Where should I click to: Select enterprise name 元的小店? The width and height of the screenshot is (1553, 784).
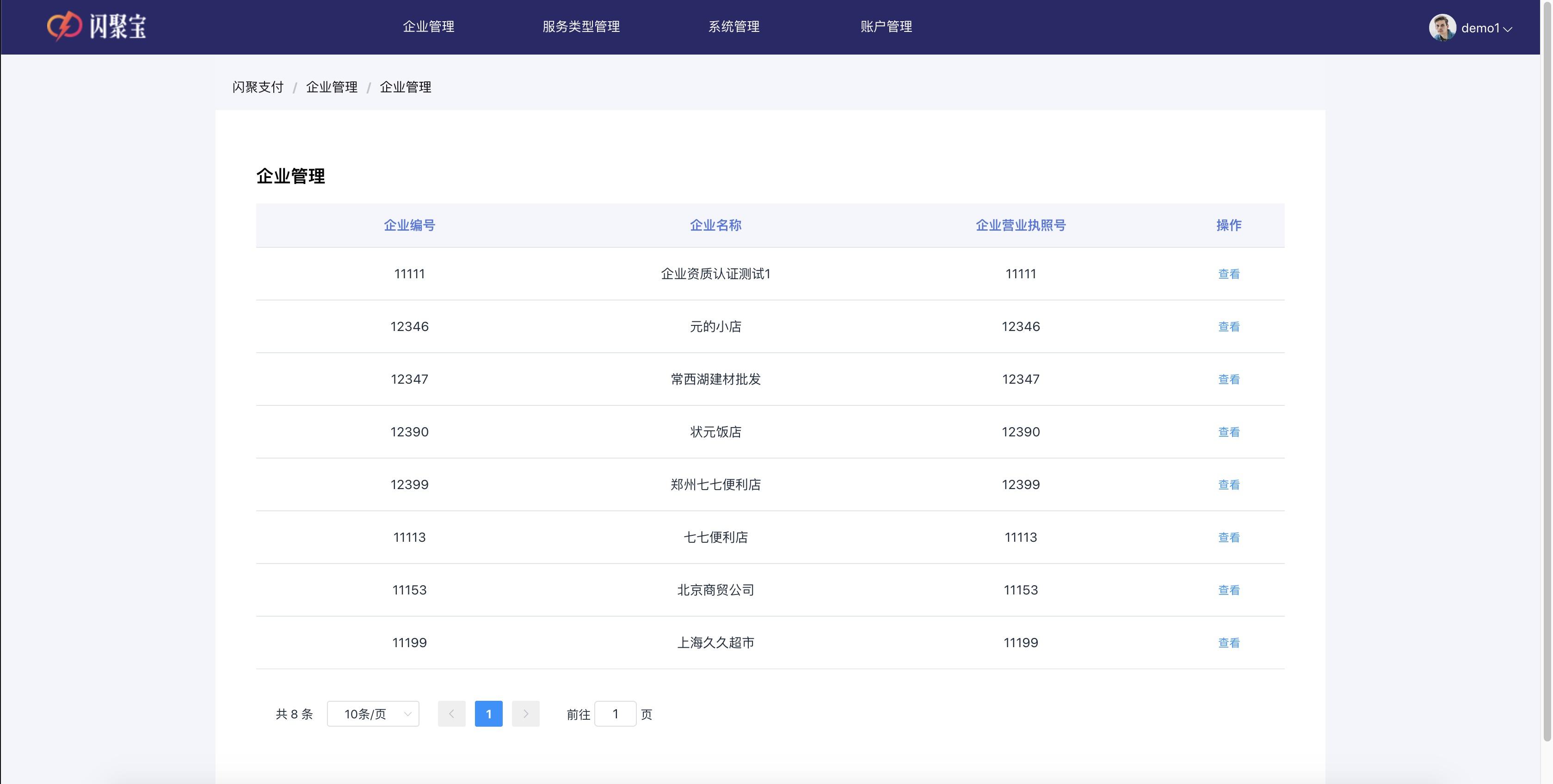(x=715, y=327)
